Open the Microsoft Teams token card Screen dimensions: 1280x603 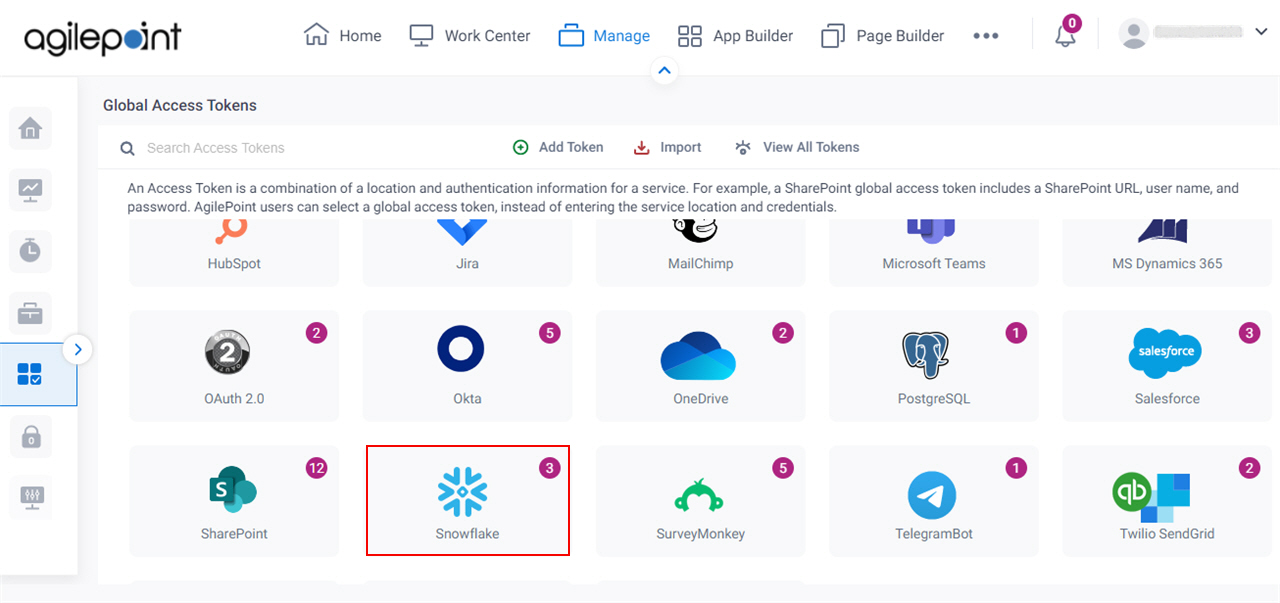coord(934,253)
